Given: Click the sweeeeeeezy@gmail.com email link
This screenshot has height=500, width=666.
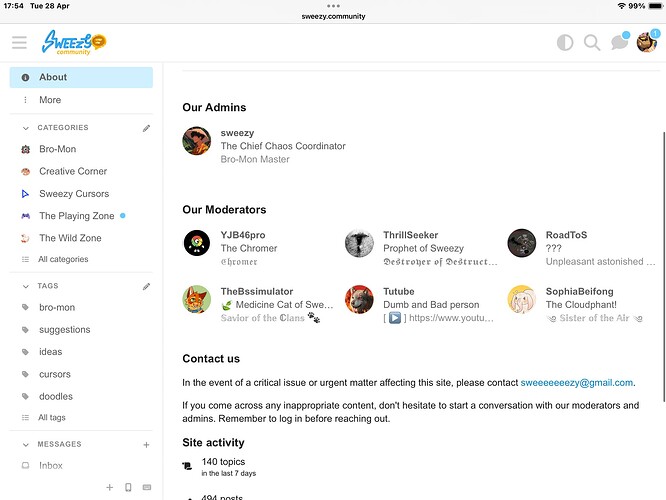Looking at the screenshot, I should click(x=576, y=383).
